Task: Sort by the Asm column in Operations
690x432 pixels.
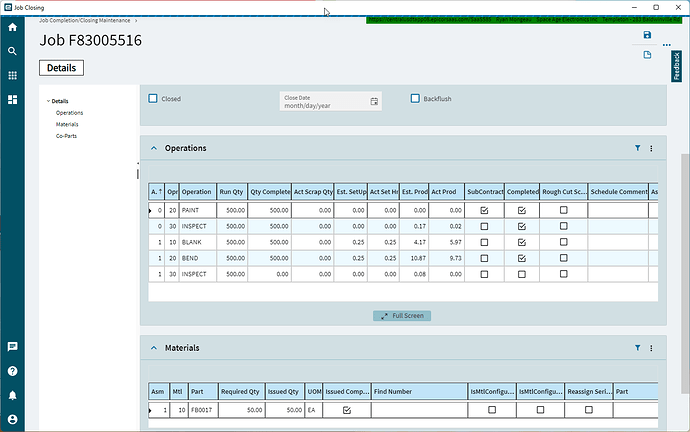Action: coord(156,192)
